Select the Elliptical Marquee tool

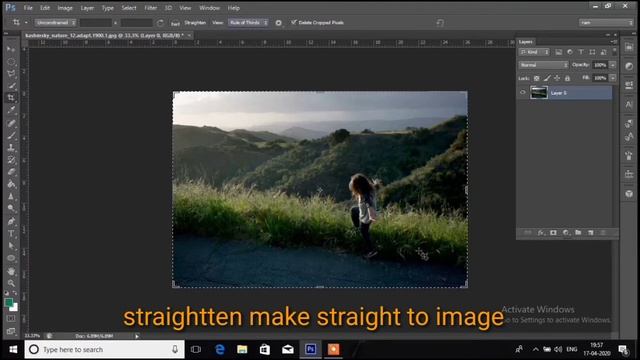(x=11, y=62)
